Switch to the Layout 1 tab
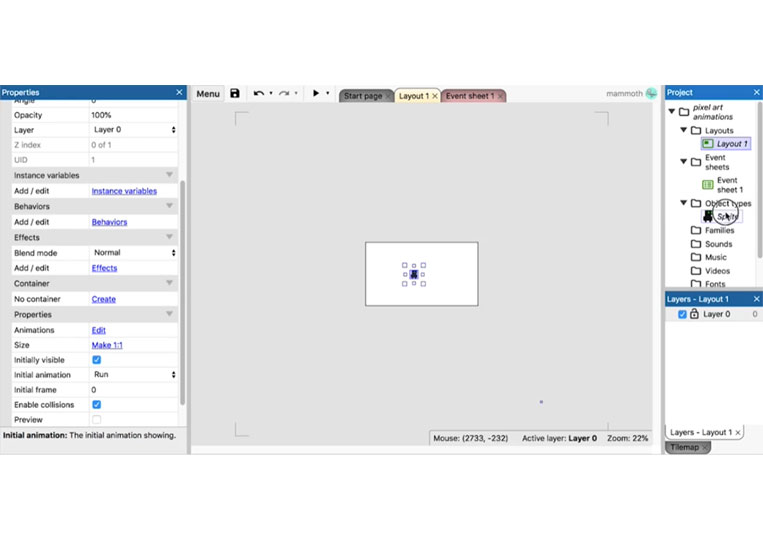 (x=414, y=96)
